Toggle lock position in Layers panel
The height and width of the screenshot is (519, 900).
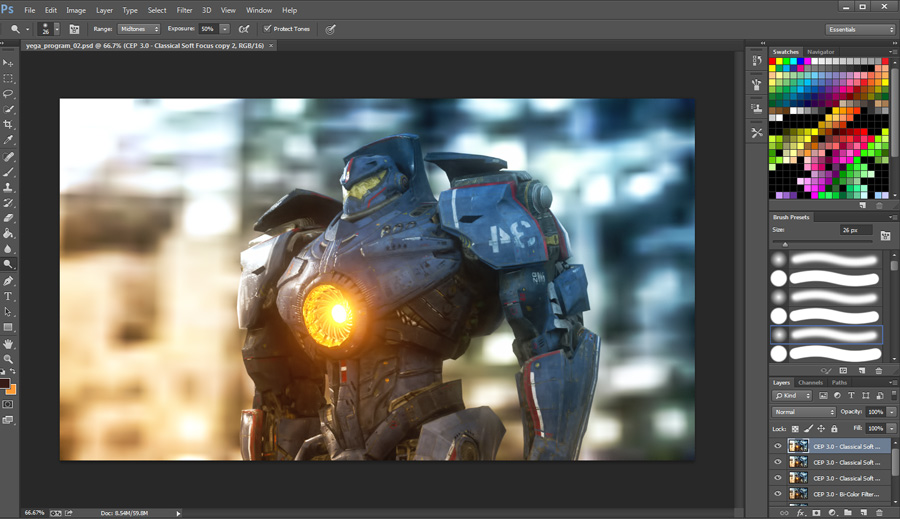coord(821,429)
